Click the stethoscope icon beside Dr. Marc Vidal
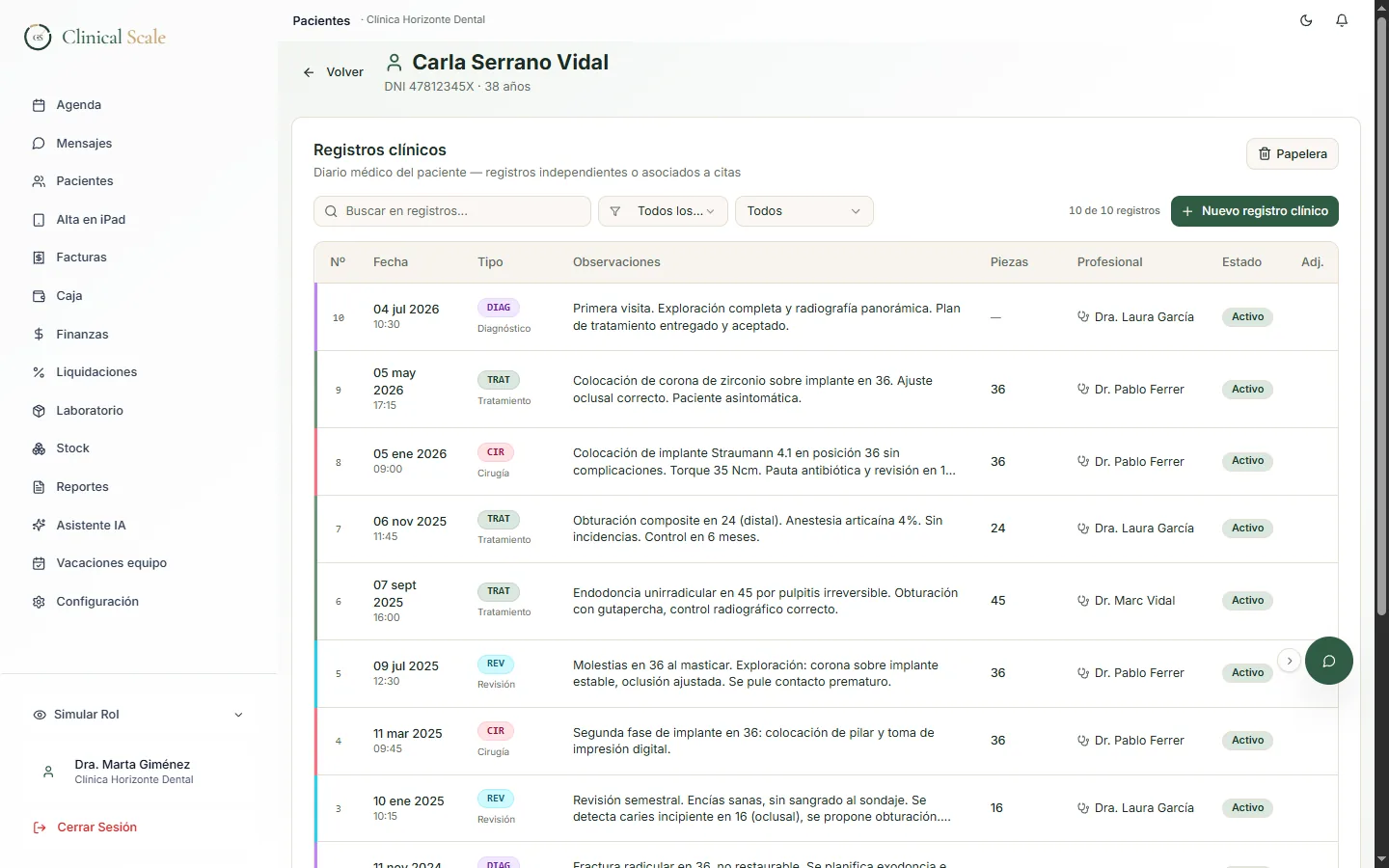The height and width of the screenshot is (868, 1389). pos(1083,601)
